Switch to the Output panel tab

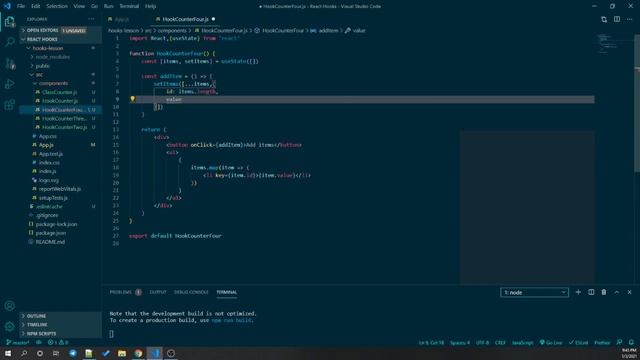tap(158, 292)
